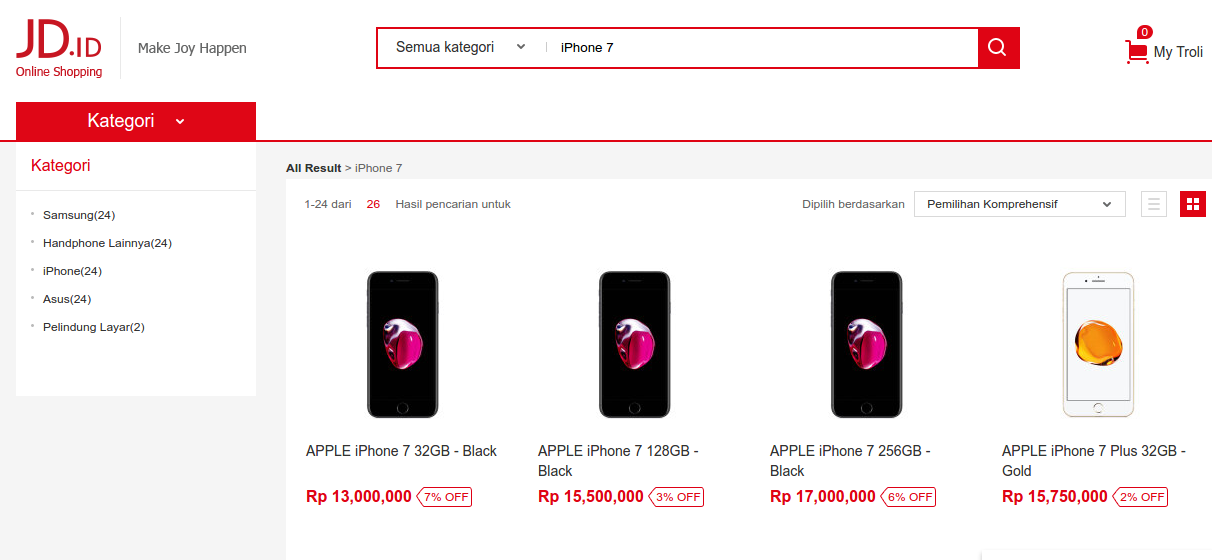The height and width of the screenshot is (560, 1212).
Task: Expand the red Kategori menu
Action: pyautogui.click(x=136, y=121)
